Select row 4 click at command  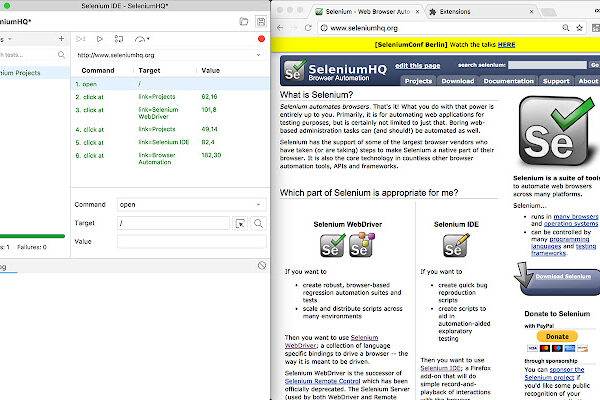(x=170, y=129)
